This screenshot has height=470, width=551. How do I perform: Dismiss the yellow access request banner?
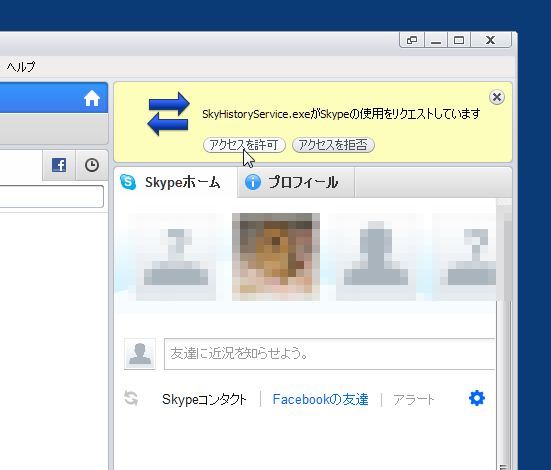(x=497, y=97)
